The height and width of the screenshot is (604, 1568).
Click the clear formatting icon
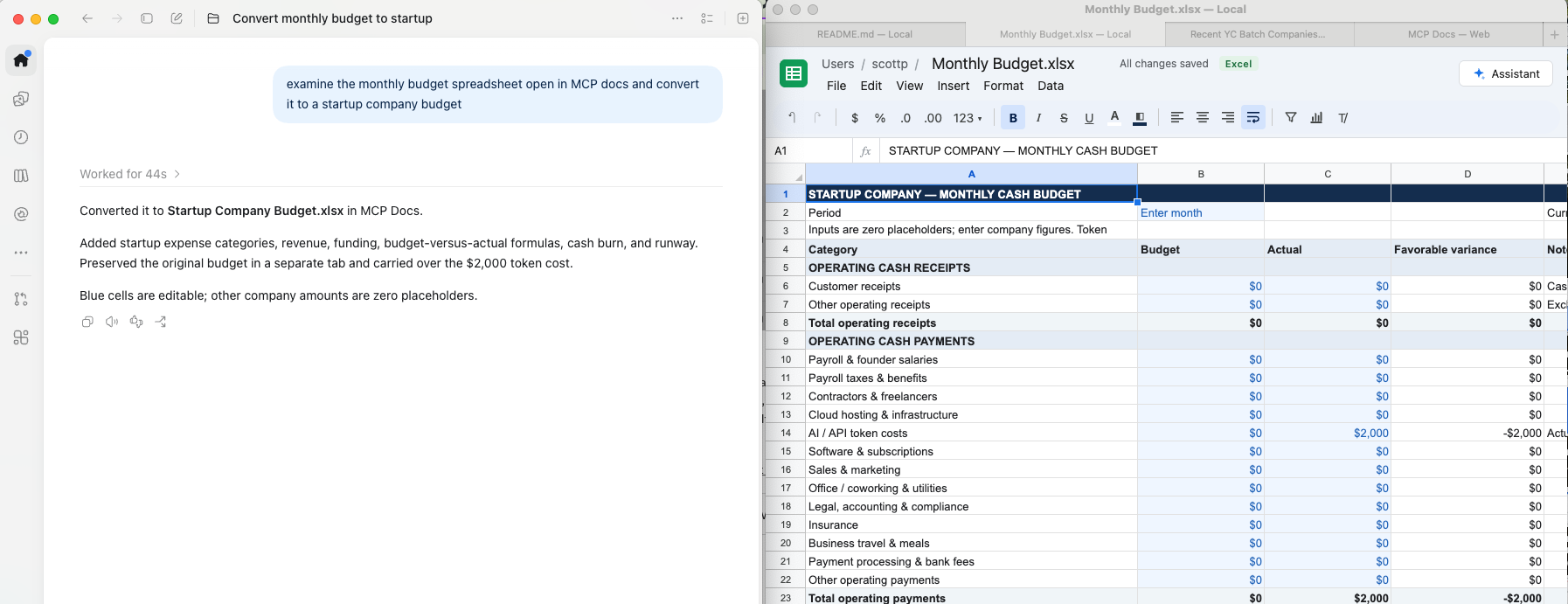point(1342,118)
